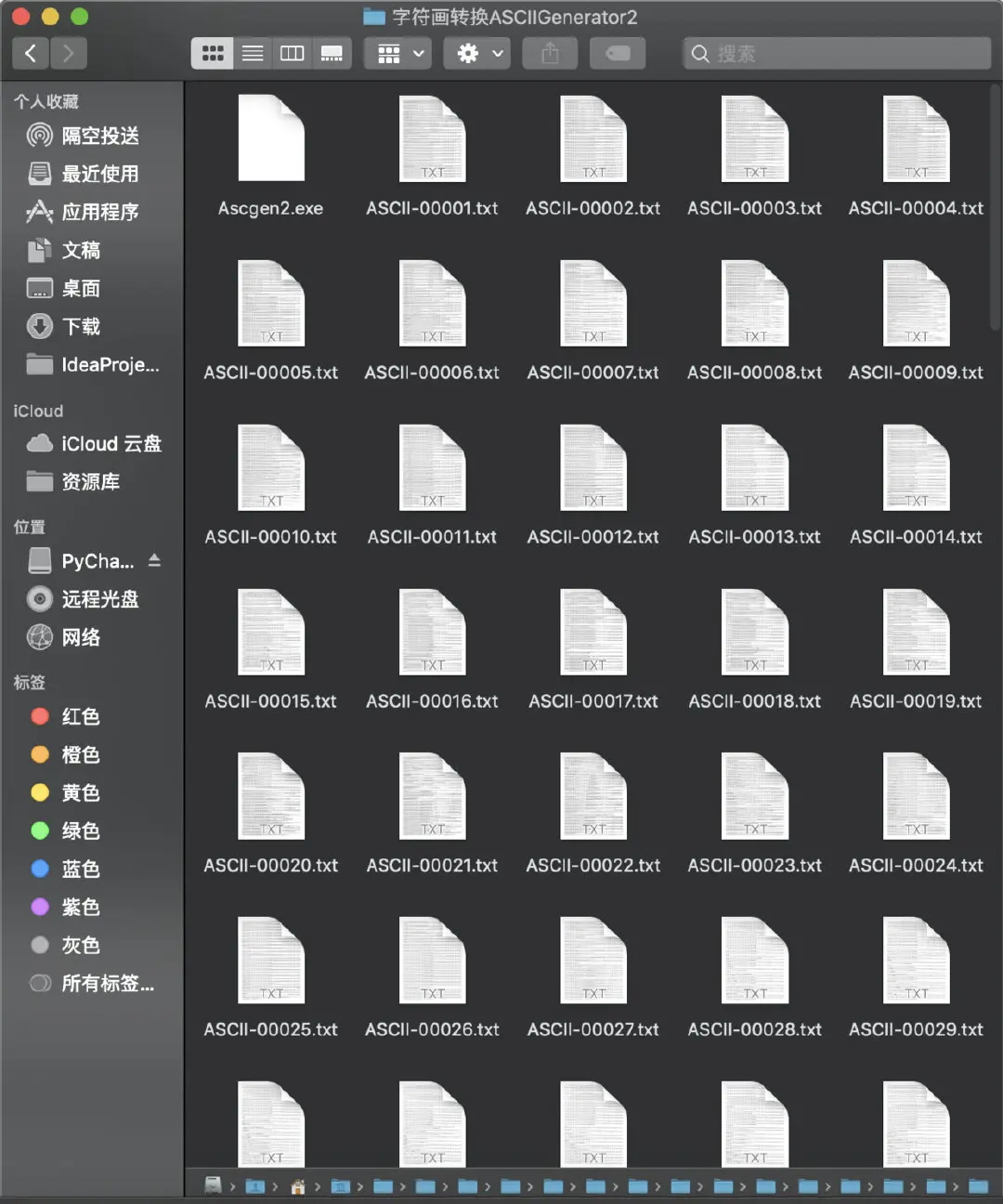This screenshot has width=1003, height=1204.
Task: Select ASCII-00018.txt file icon
Action: 755,632
